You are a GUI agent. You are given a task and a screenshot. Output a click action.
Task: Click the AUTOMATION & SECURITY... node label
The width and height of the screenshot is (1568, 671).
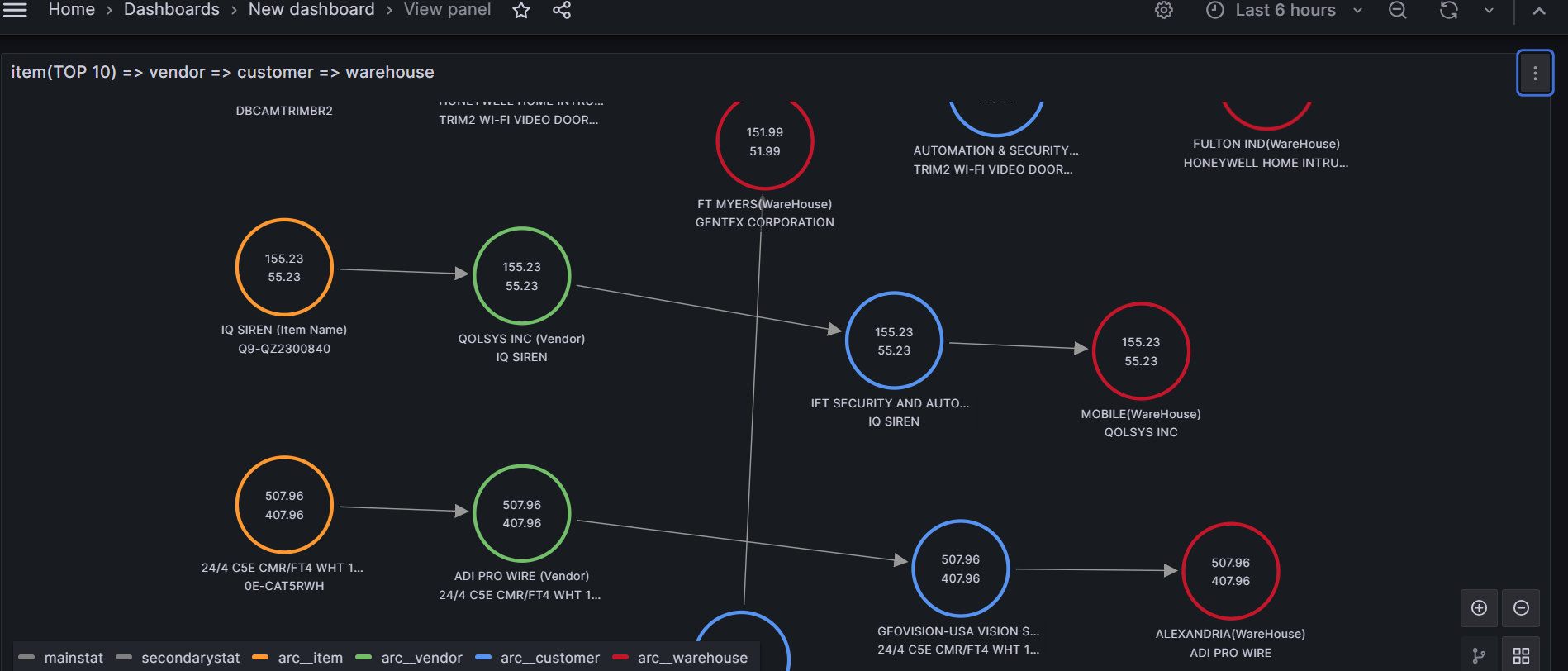pos(996,150)
